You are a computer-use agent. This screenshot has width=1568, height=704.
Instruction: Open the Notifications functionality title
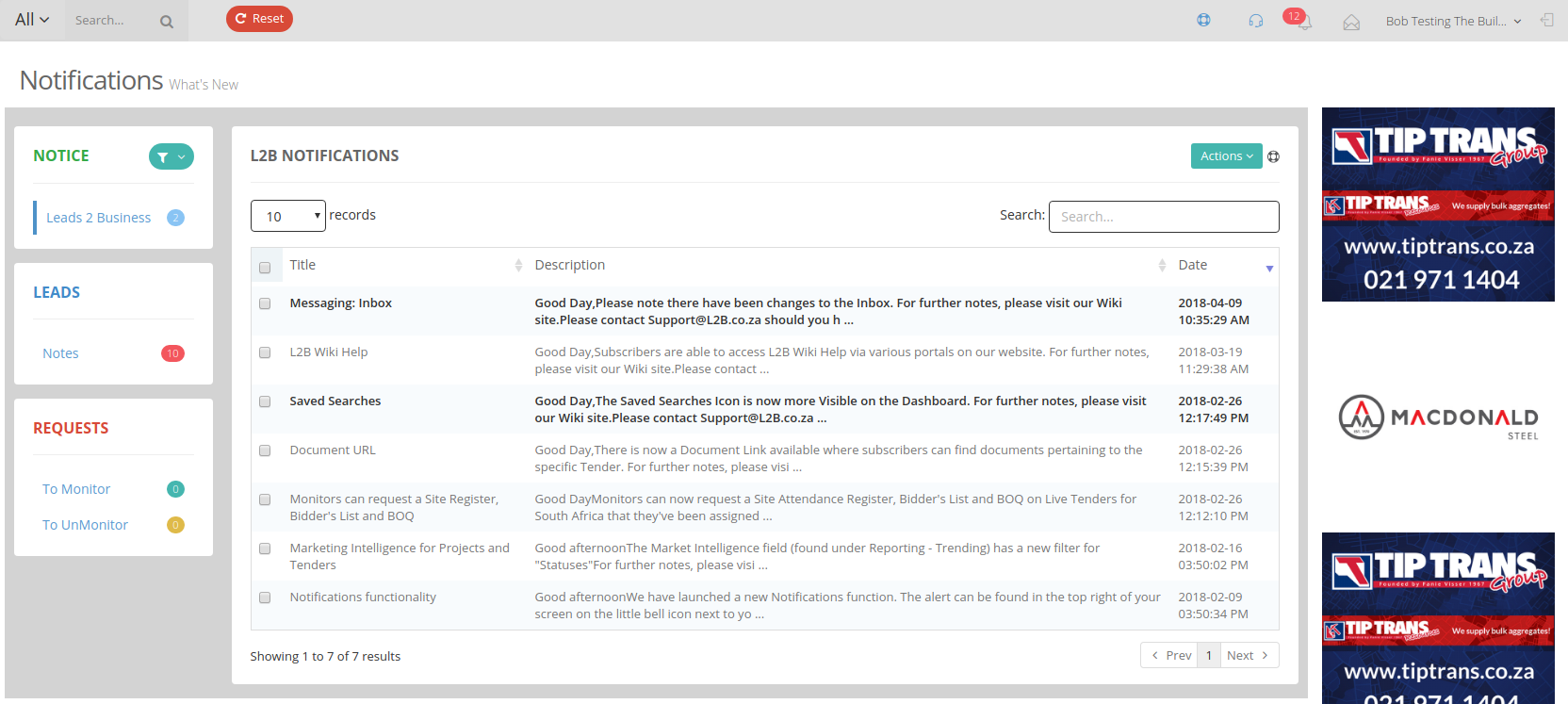point(363,598)
